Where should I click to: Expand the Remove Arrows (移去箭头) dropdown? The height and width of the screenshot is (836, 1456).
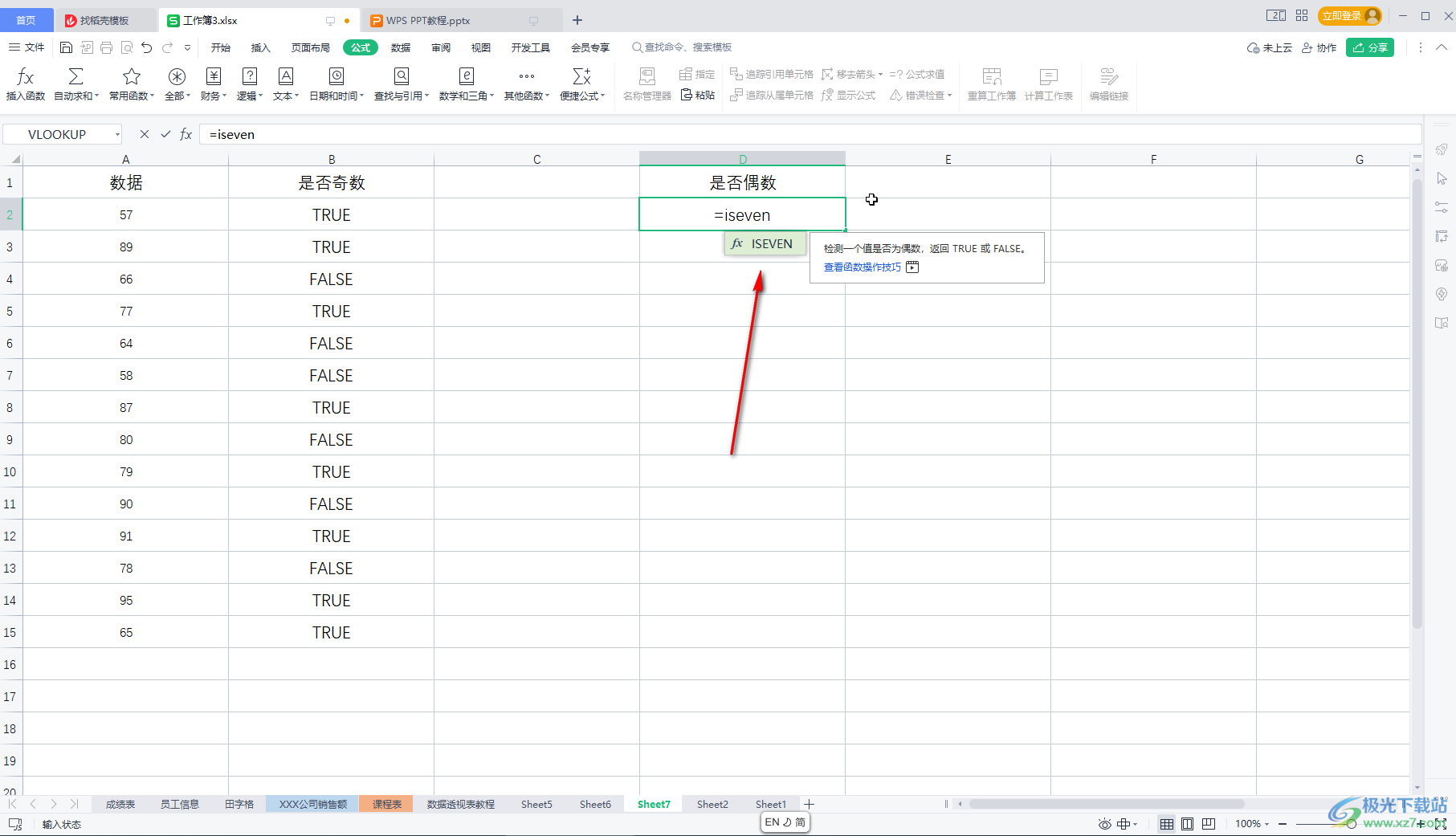tap(881, 74)
